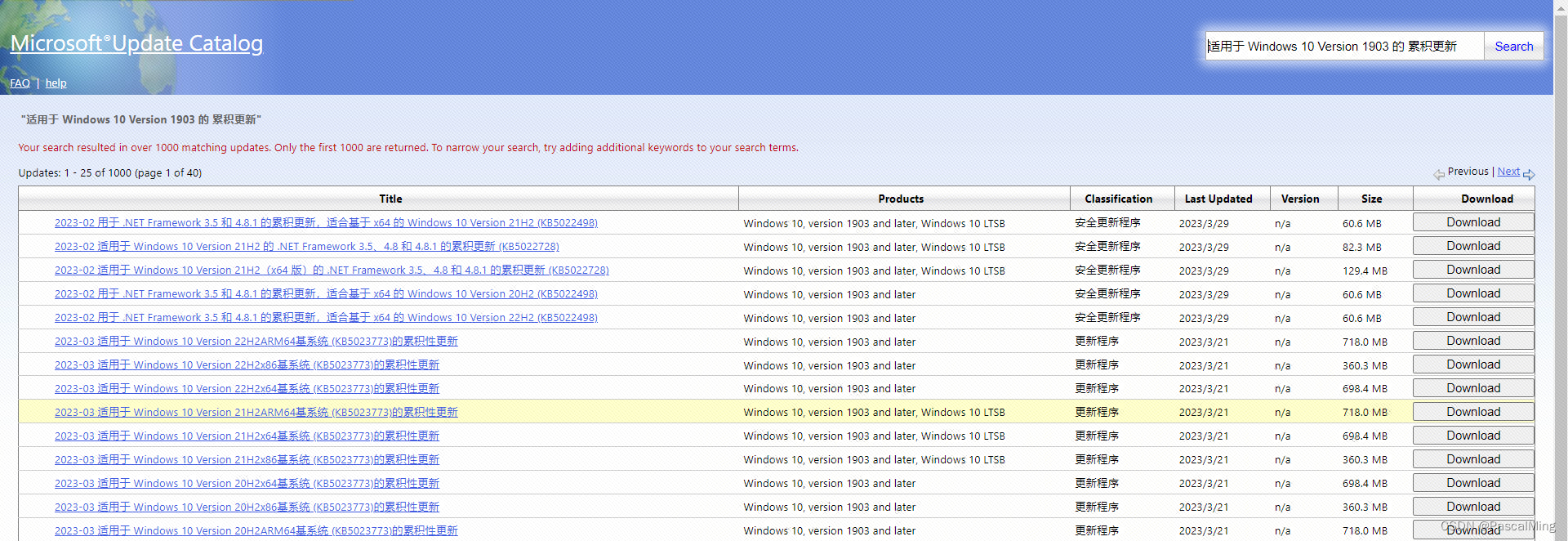The width and height of the screenshot is (1568, 541).
Task: Open 22H2 x86 KB5023773 update link
Action: click(247, 365)
